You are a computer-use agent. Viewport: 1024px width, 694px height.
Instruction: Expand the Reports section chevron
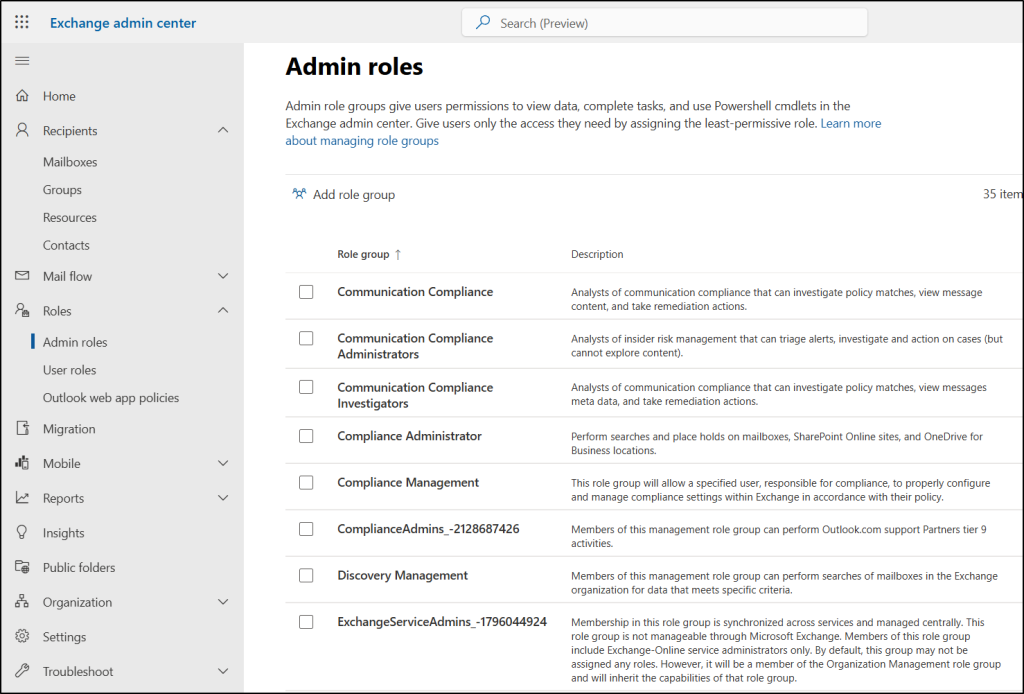click(223, 497)
